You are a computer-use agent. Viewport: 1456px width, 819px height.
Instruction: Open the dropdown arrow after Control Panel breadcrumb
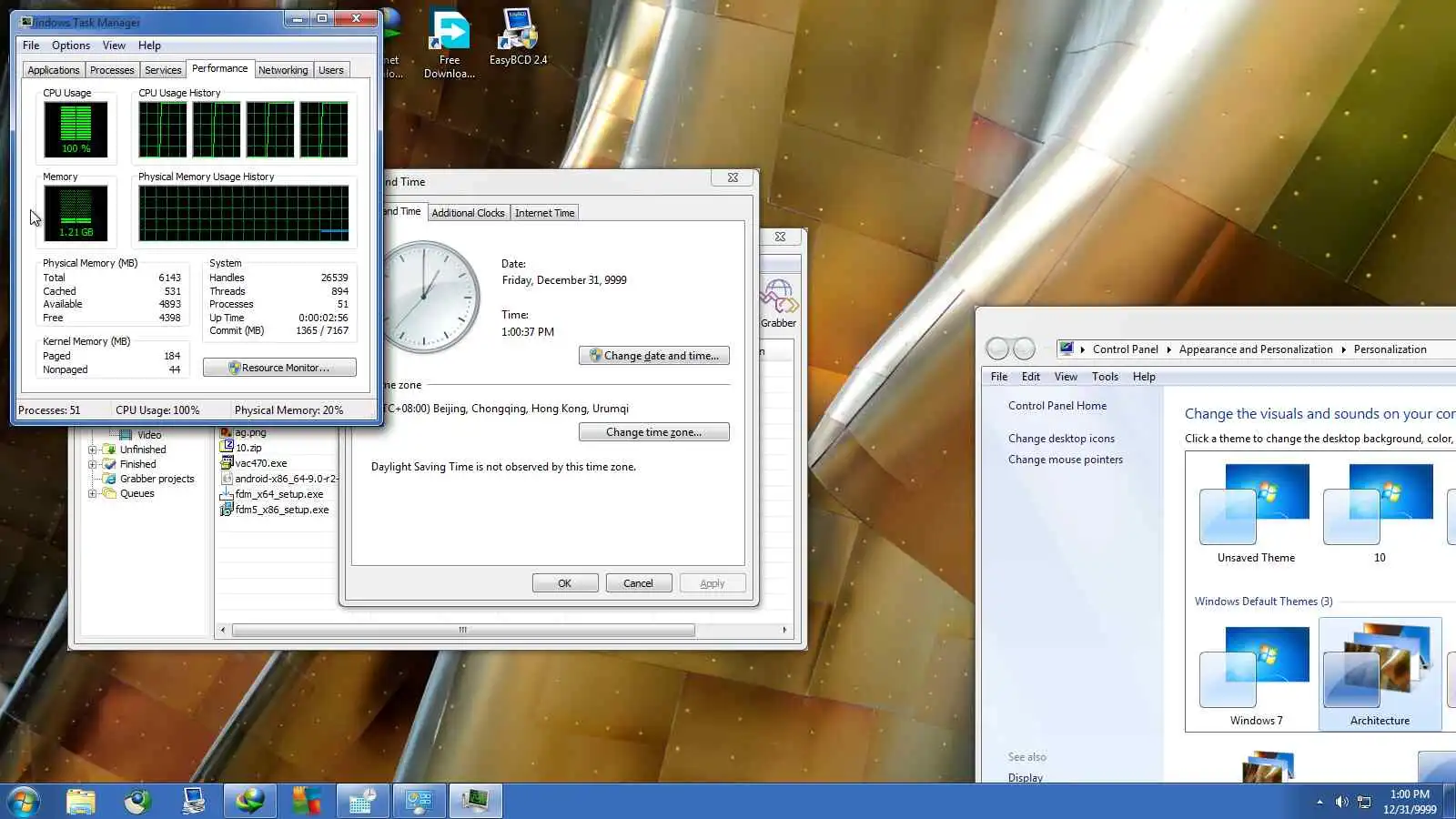point(1168,349)
